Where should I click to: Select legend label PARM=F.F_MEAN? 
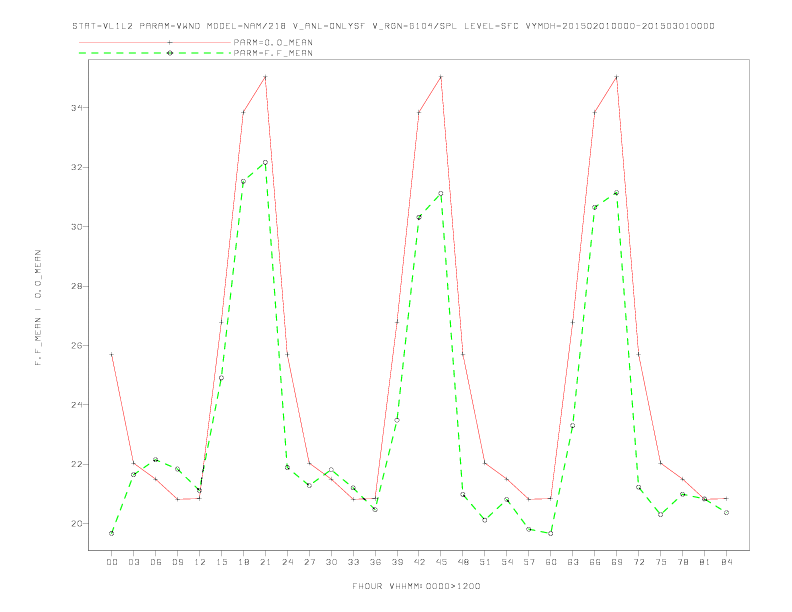point(273,53)
